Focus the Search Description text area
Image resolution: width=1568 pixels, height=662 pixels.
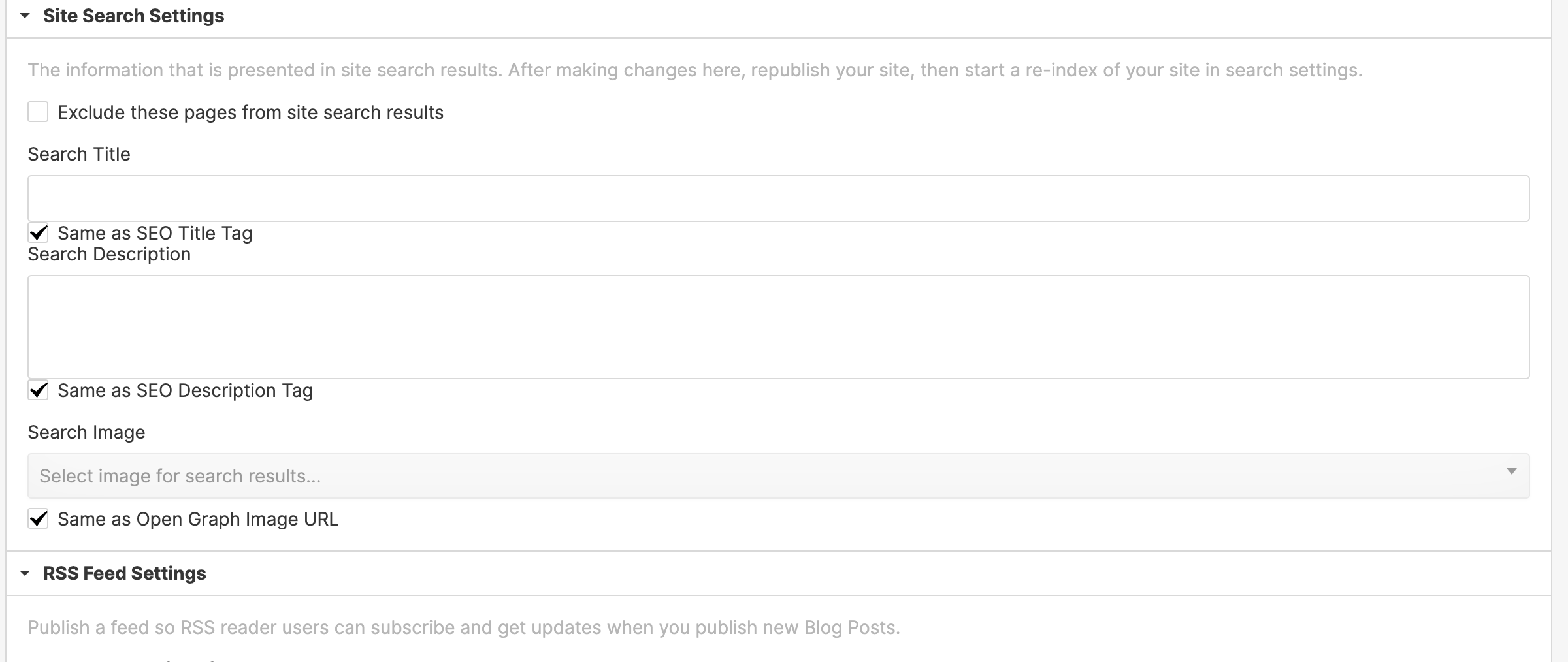[x=777, y=326]
